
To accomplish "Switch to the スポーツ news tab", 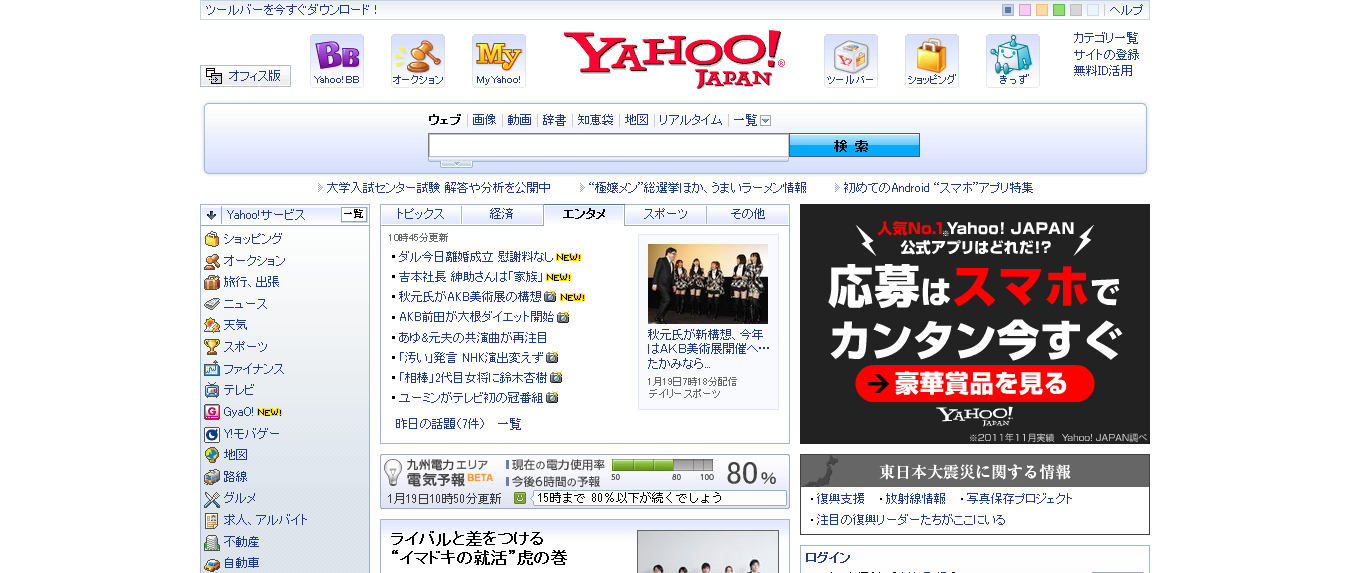I will pos(666,214).
